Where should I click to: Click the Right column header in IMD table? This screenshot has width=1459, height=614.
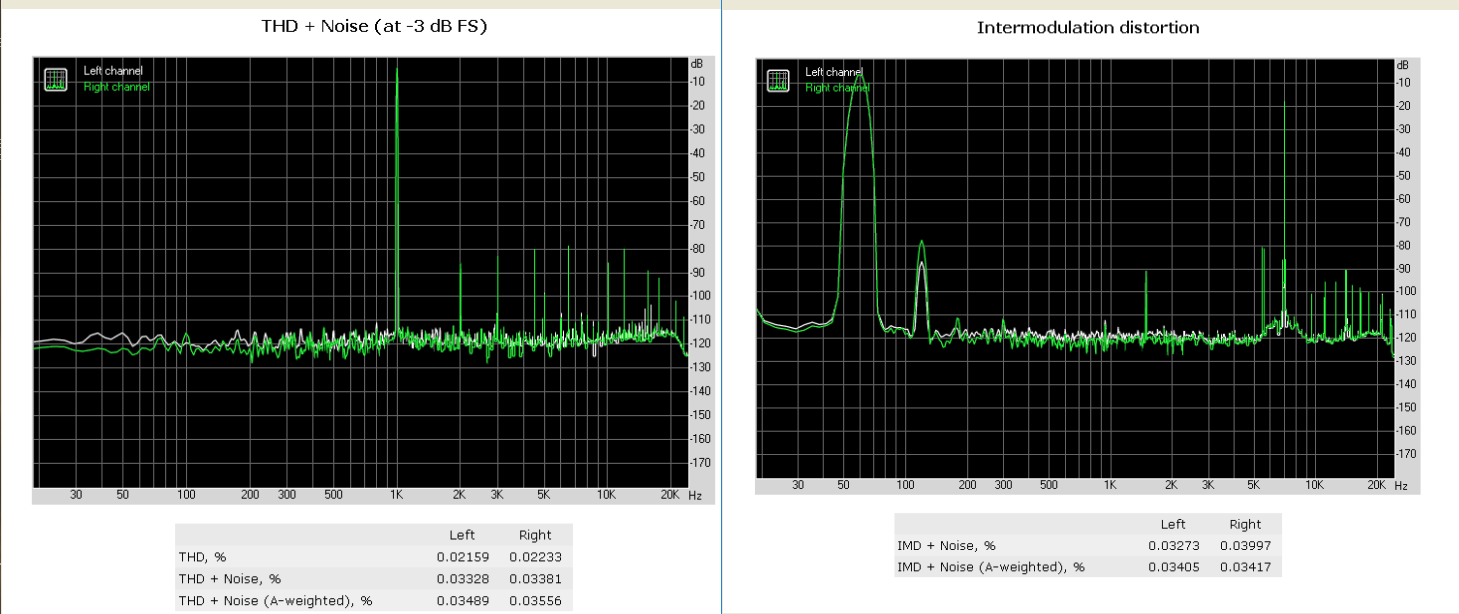click(x=1245, y=524)
